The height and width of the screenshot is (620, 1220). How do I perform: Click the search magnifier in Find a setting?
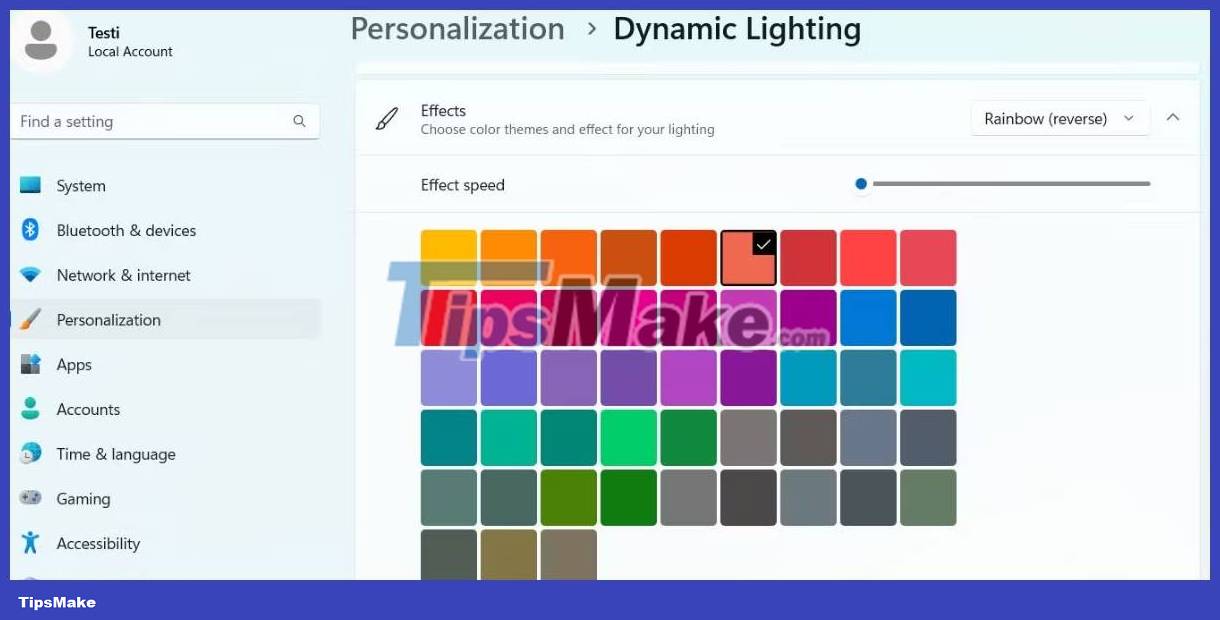[x=299, y=120]
